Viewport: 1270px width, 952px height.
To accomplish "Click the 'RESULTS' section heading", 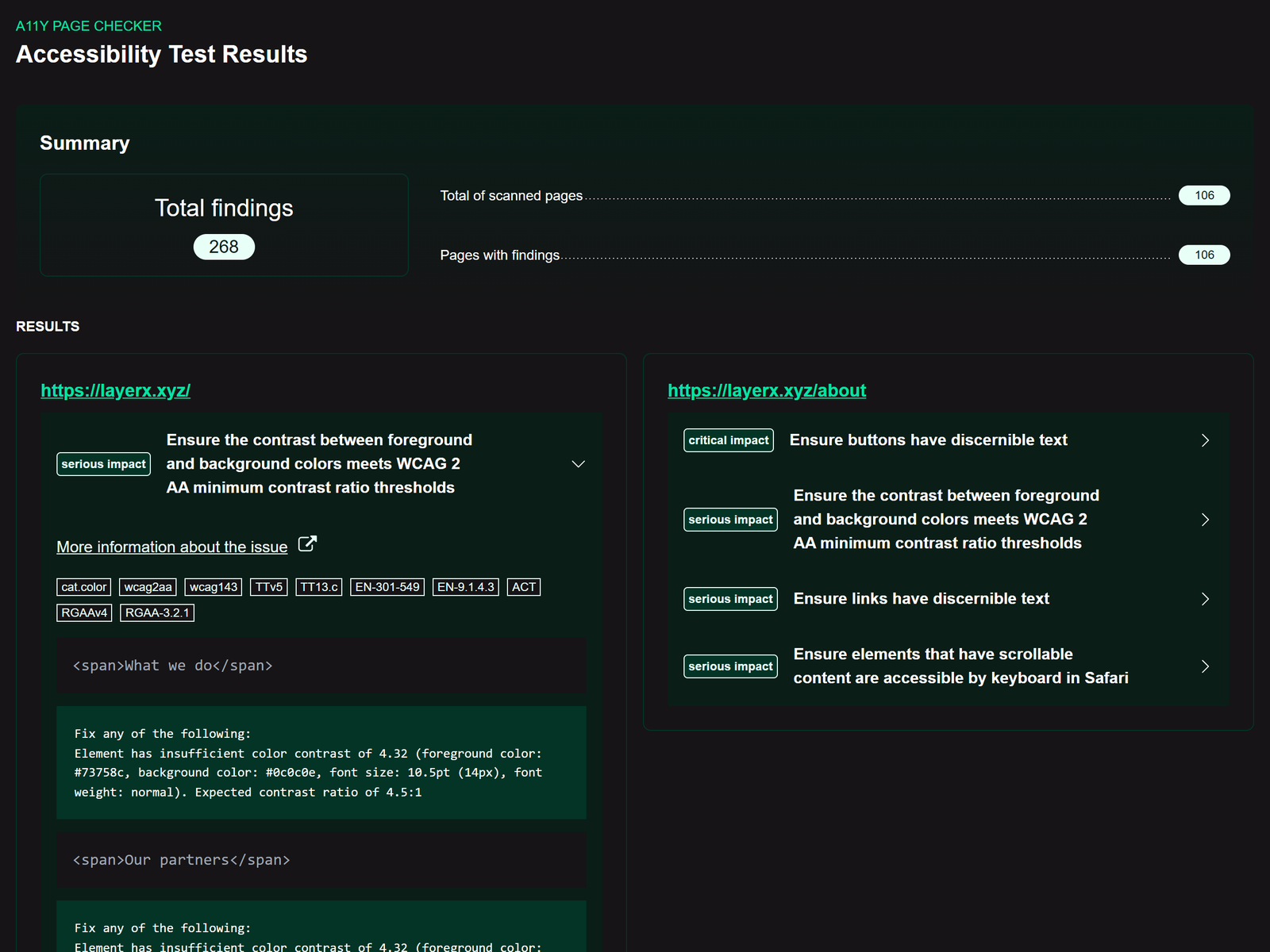I will [x=48, y=326].
